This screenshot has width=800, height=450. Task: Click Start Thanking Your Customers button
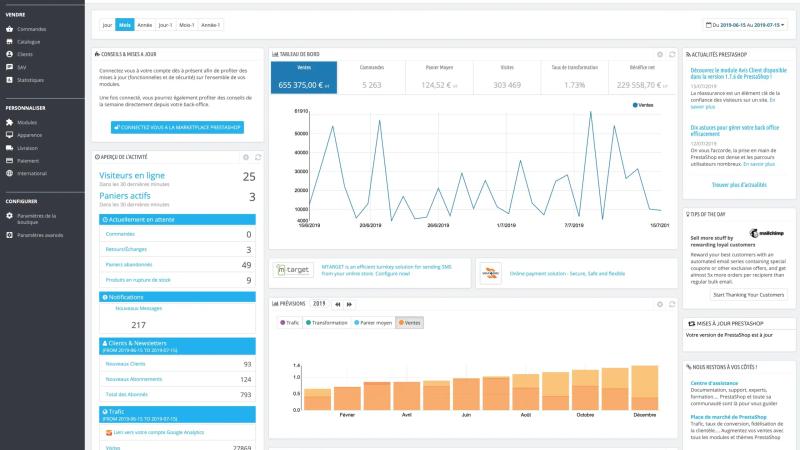[748, 295]
